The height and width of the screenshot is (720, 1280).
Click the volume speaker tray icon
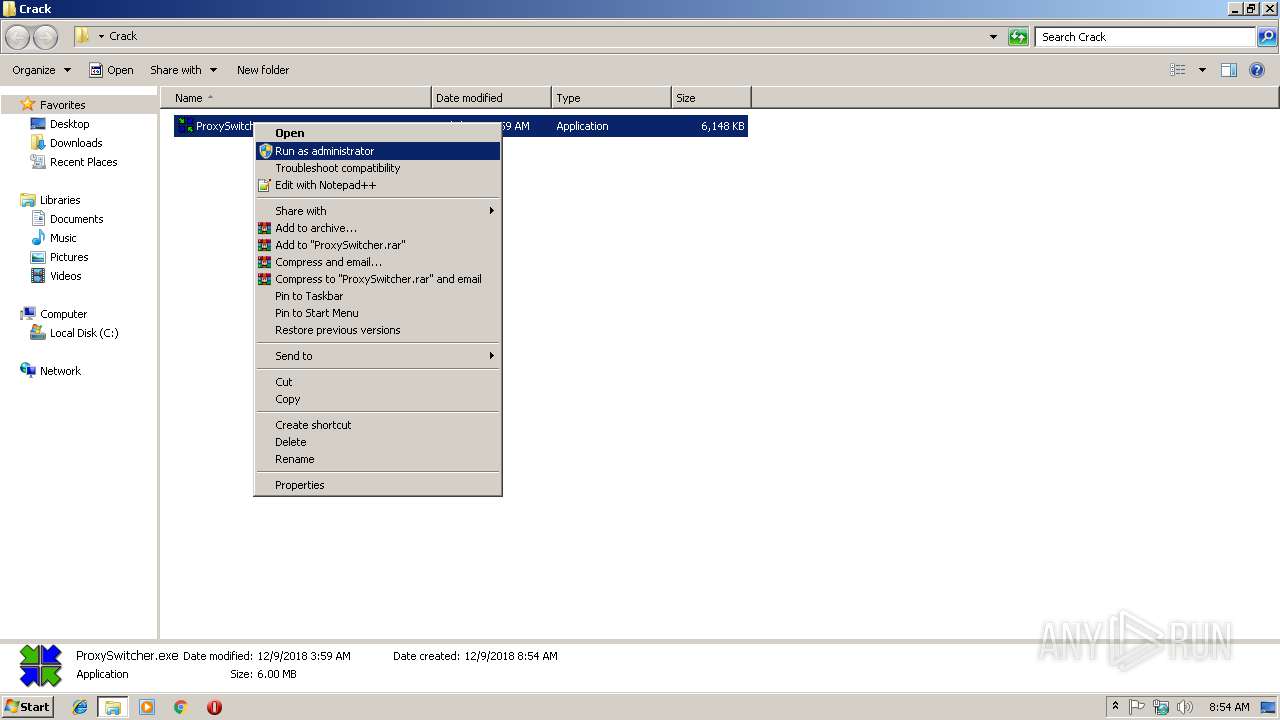pyautogui.click(x=1185, y=707)
